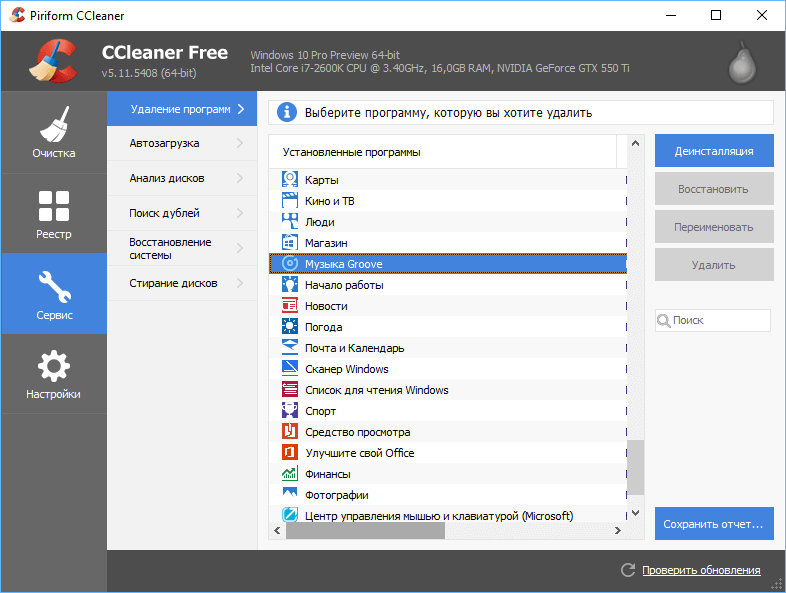Click the horizontal scrollbar thumb

pyautogui.click(x=365, y=530)
